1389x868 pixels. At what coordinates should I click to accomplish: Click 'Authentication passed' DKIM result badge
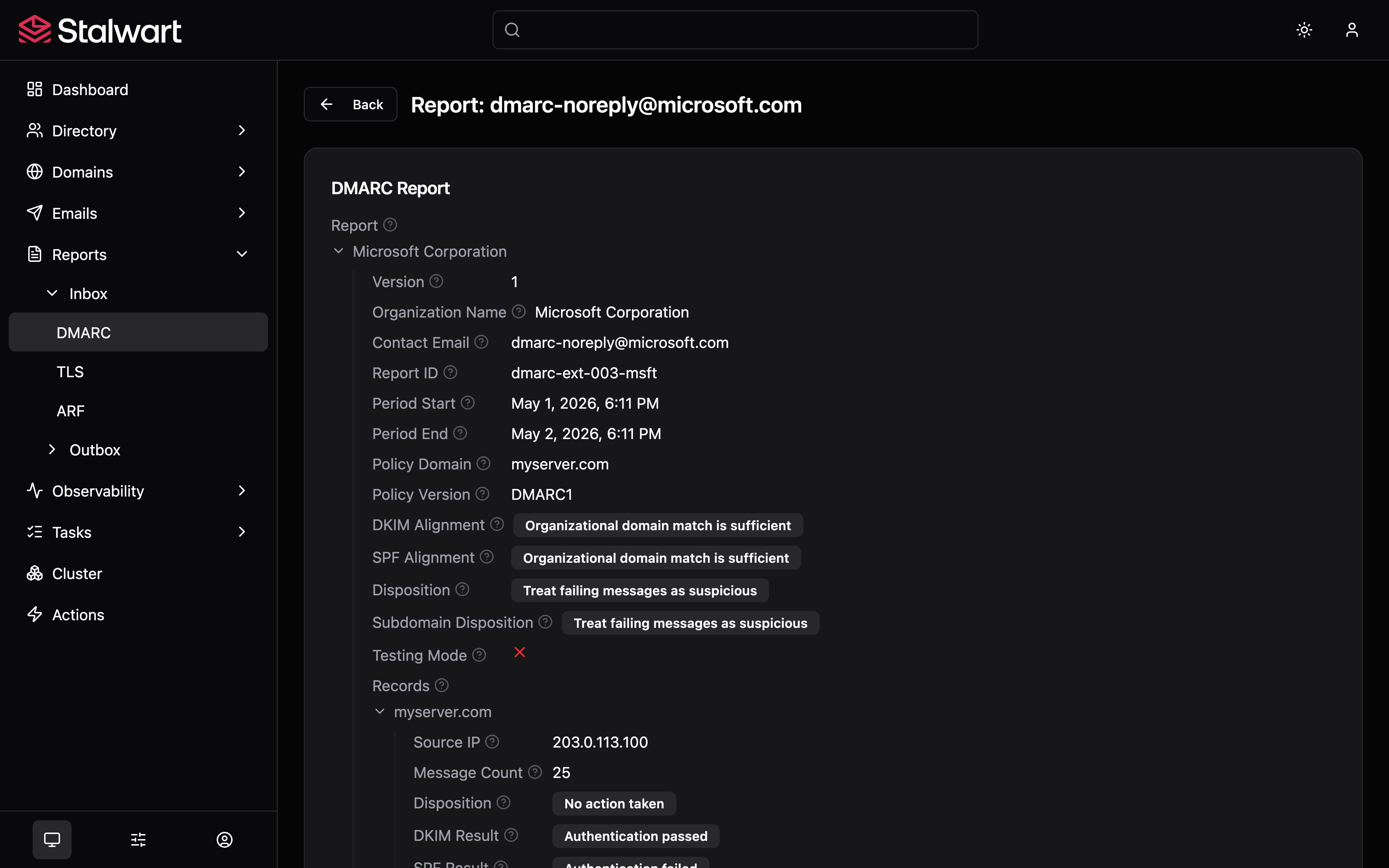(636, 836)
